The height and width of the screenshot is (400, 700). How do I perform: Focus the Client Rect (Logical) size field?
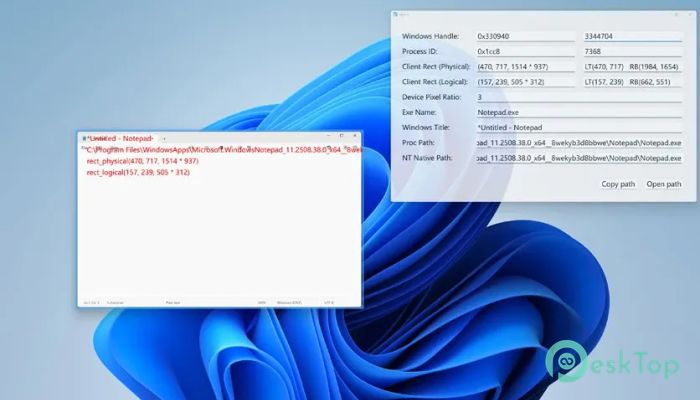(525, 82)
